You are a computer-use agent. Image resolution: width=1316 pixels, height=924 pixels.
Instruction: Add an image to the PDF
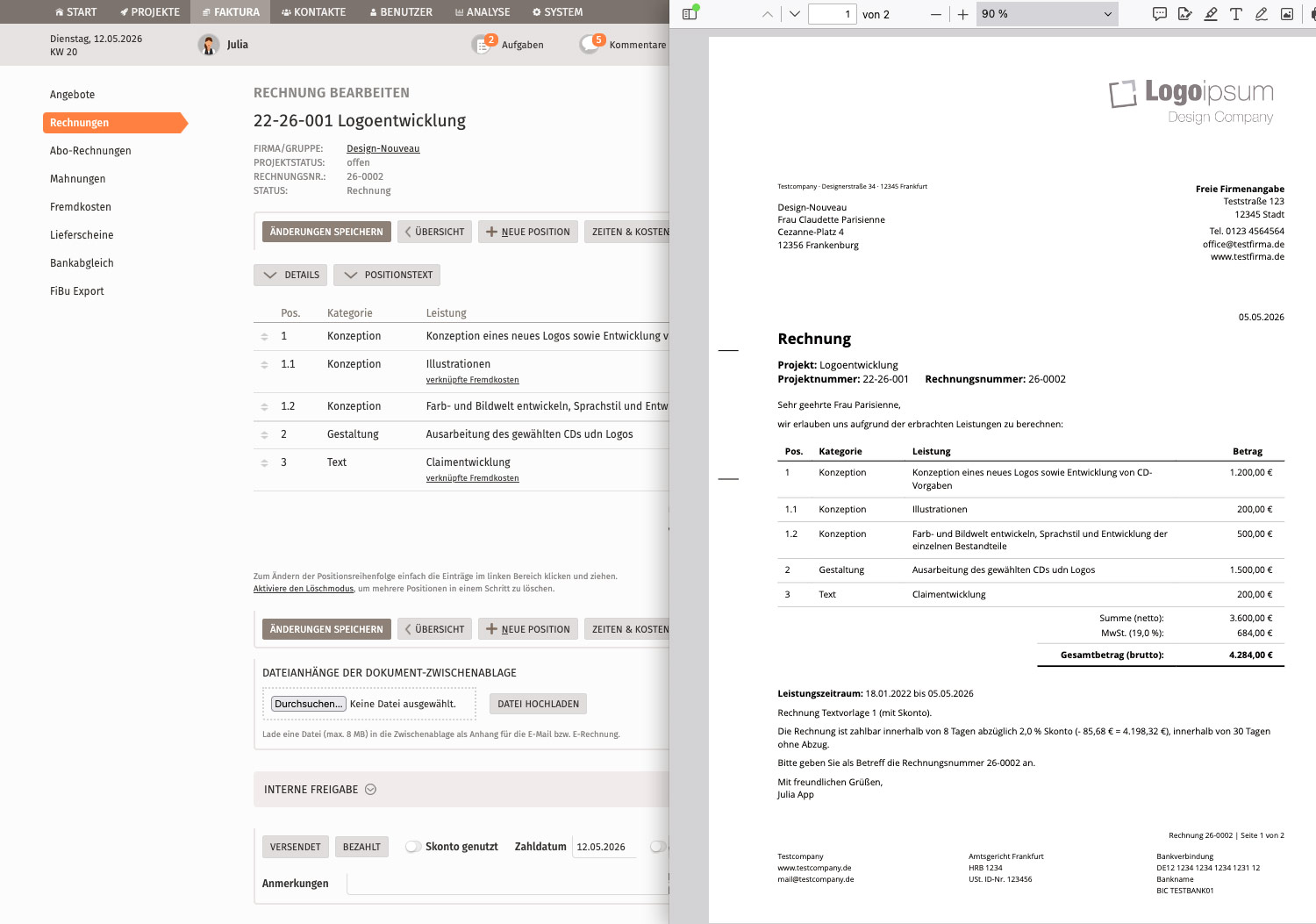[1287, 14]
